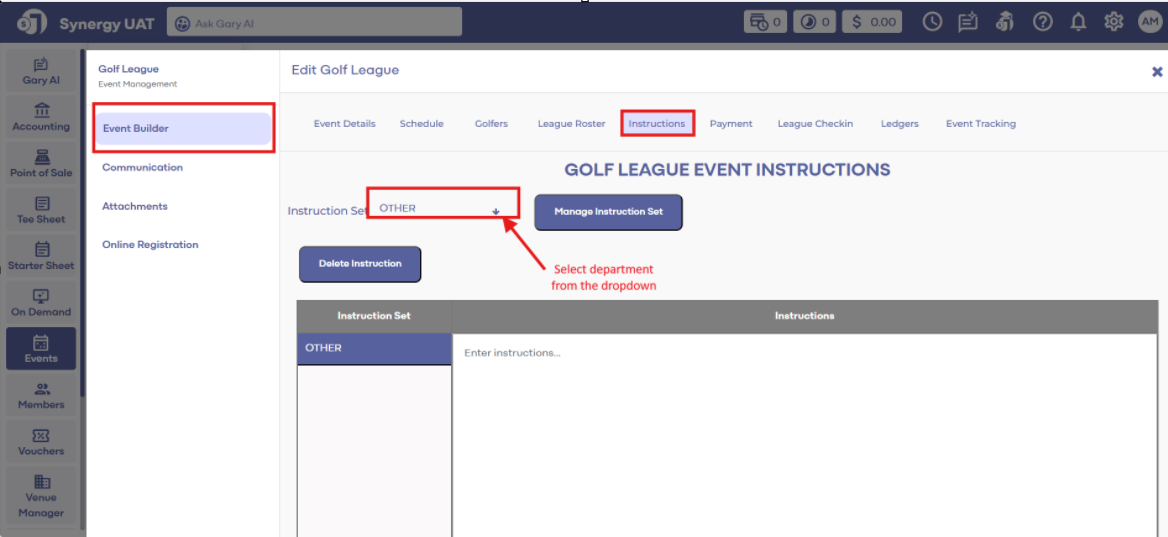Click the Delete Instruction button
Screen dimensions: 1168x537
[x=360, y=264]
